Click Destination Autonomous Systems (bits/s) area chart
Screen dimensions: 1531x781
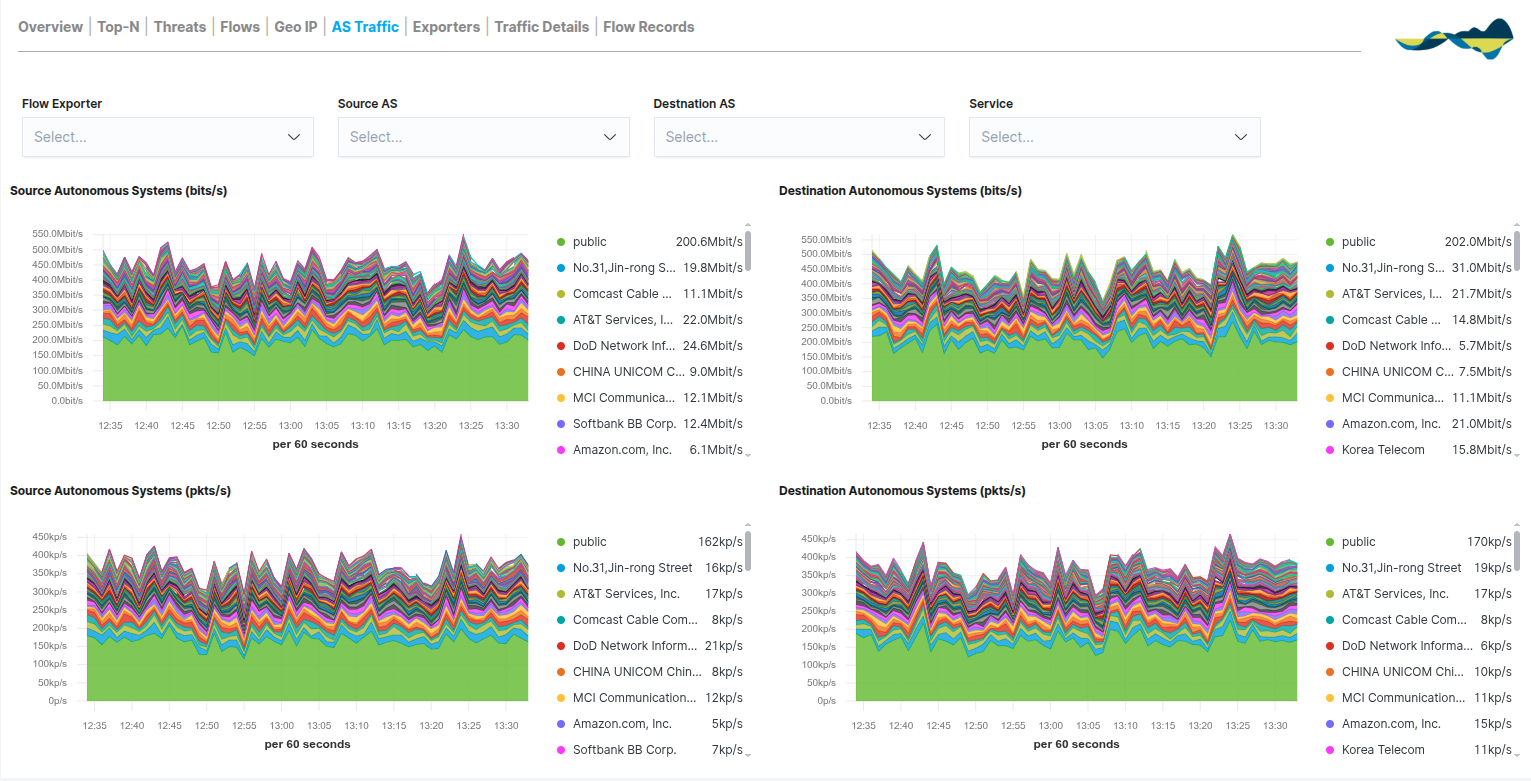click(1084, 320)
